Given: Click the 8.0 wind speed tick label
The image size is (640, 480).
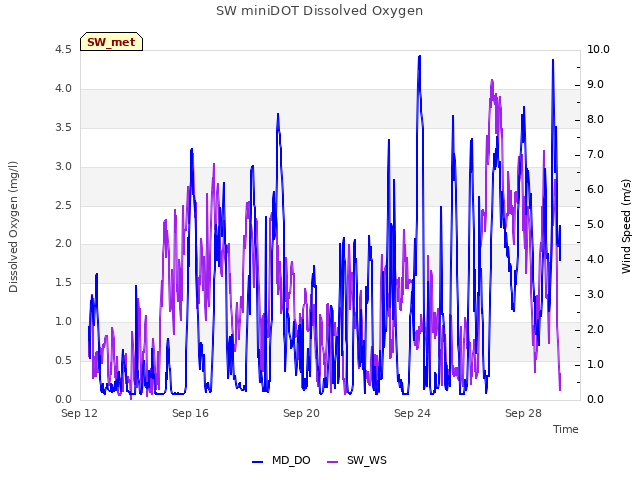Looking at the screenshot, I should (x=596, y=120).
